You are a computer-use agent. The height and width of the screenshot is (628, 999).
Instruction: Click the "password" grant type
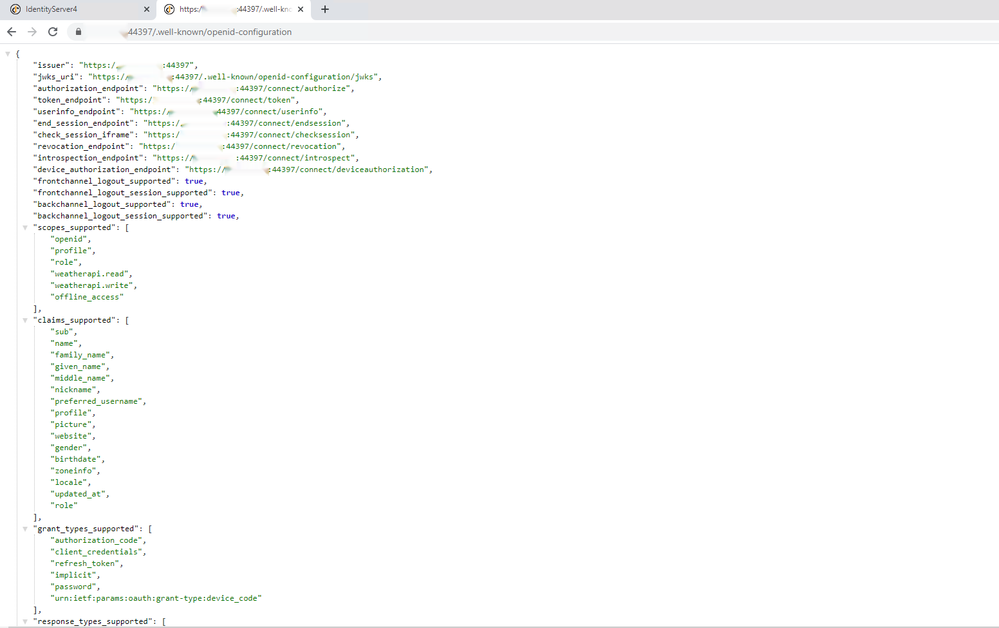click(73, 587)
